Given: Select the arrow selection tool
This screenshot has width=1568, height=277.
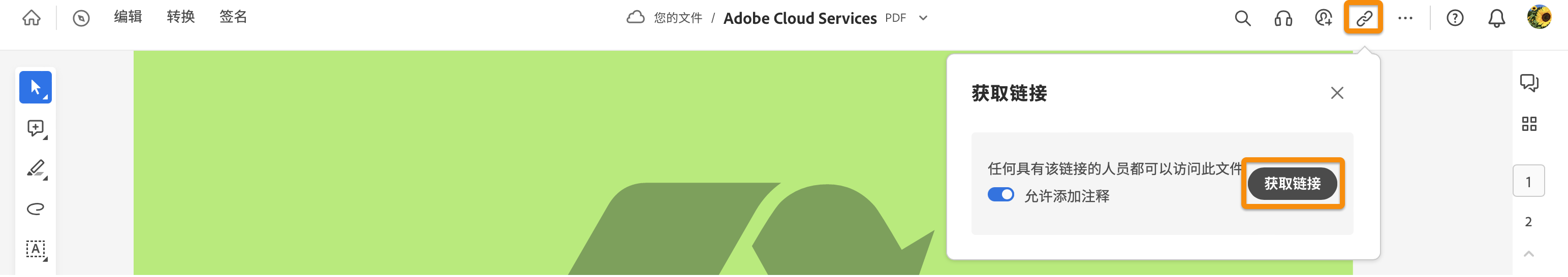Looking at the screenshot, I should [x=35, y=87].
